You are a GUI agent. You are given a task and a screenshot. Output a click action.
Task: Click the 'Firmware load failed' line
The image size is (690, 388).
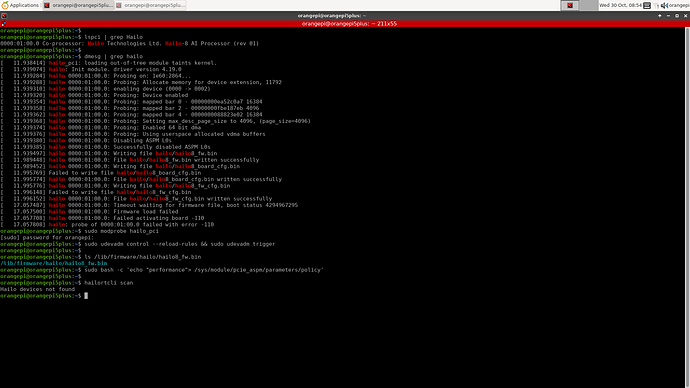pyautogui.click(x=89, y=212)
